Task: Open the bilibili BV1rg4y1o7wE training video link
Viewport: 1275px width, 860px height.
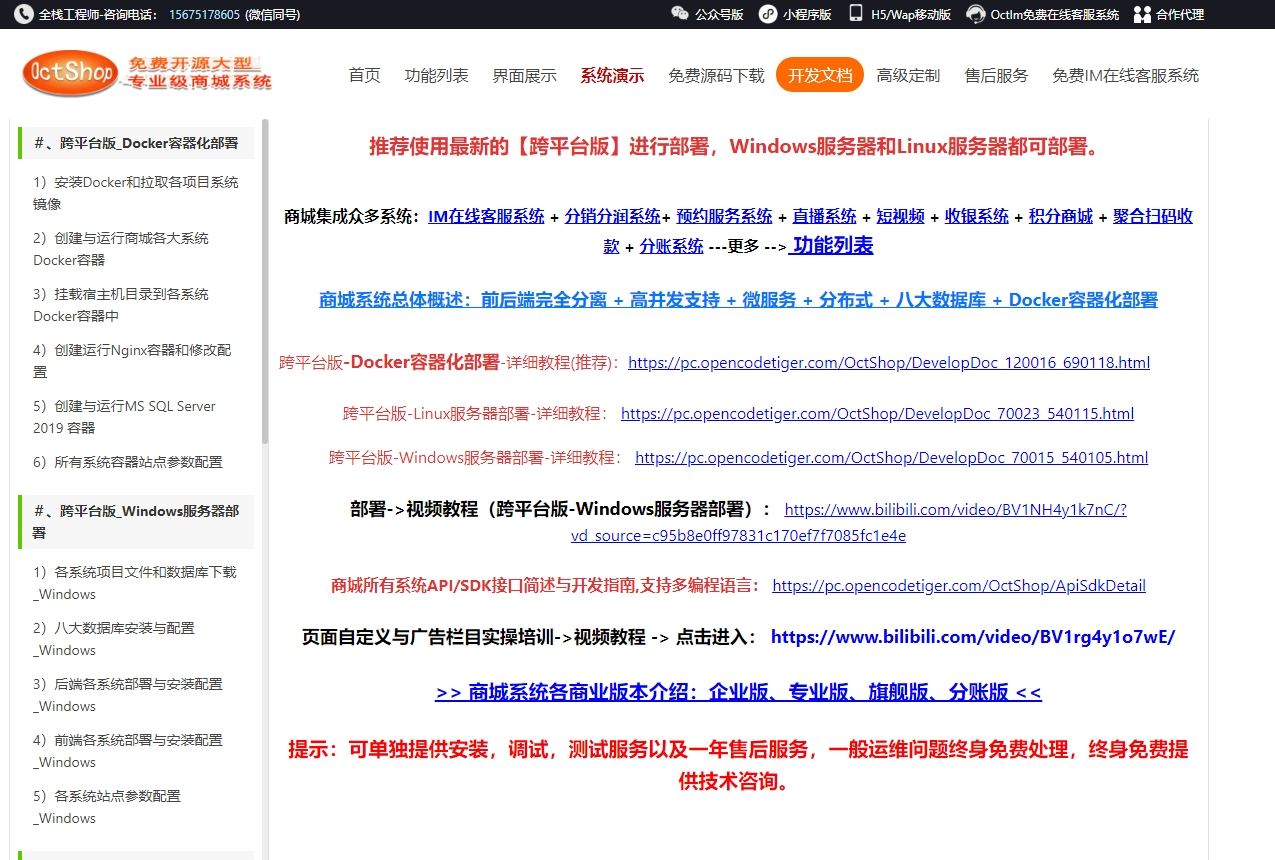Action: (x=973, y=637)
